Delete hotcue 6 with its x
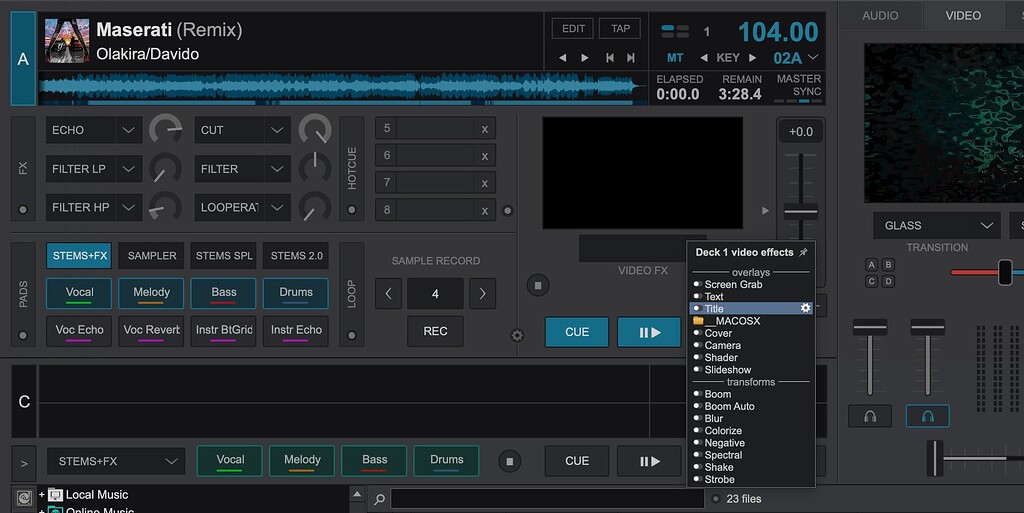Viewport: 1024px width, 513px height. tap(485, 156)
